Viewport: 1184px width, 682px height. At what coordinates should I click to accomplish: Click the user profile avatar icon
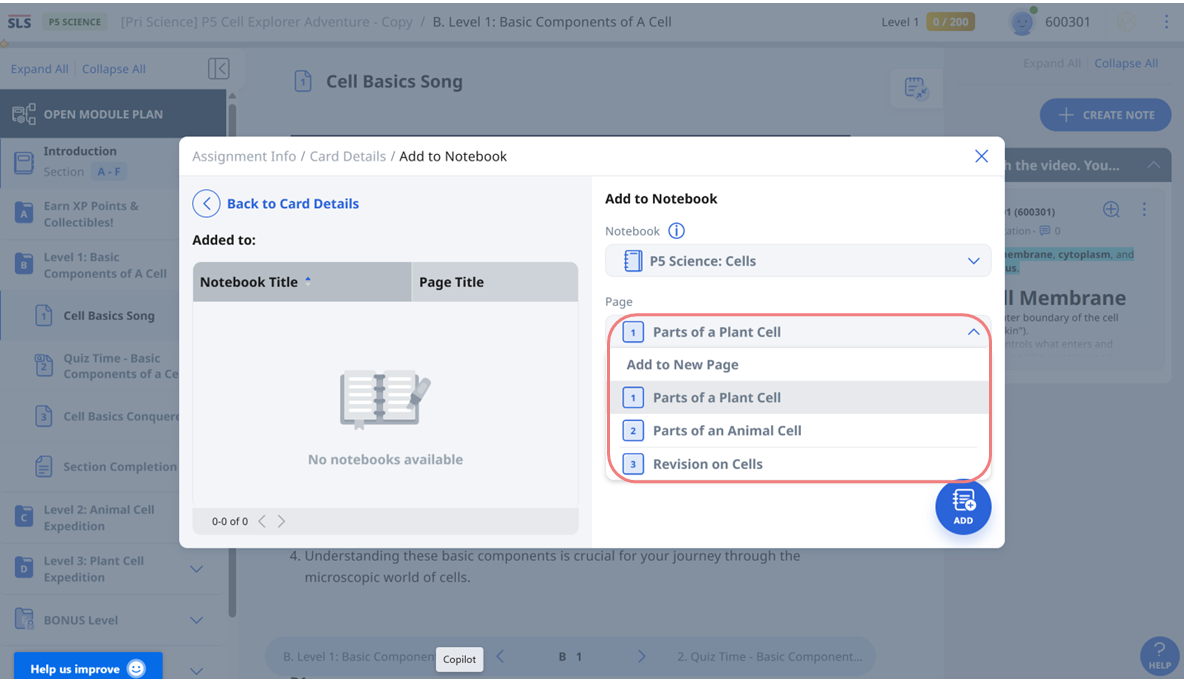tap(1022, 22)
